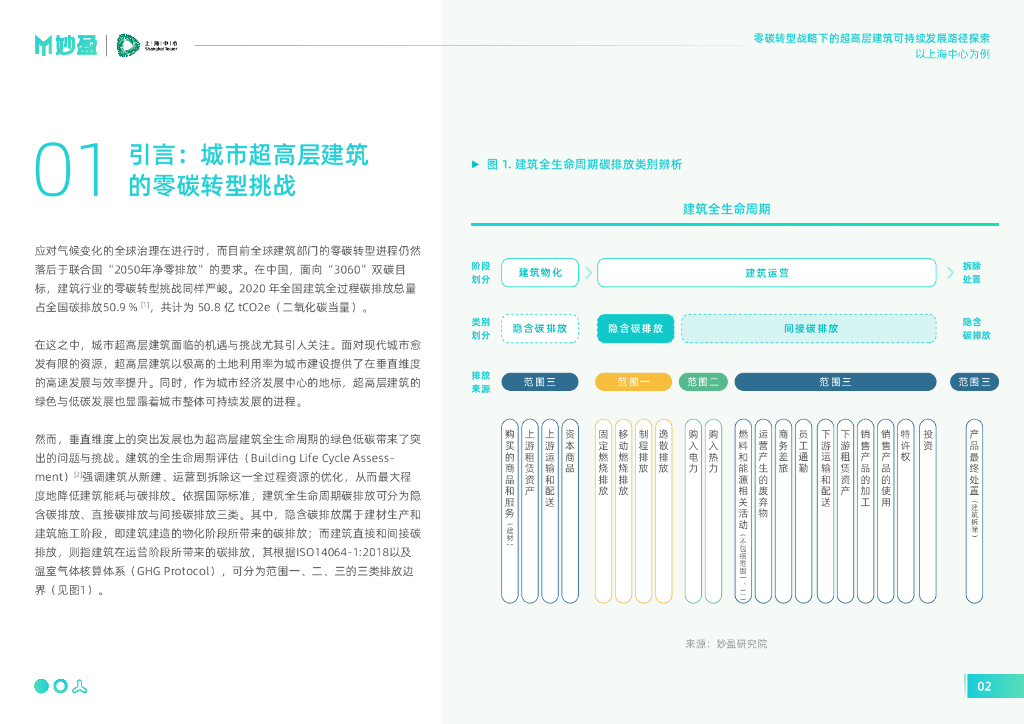Click the green 范围二 pill

pos(703,382)
